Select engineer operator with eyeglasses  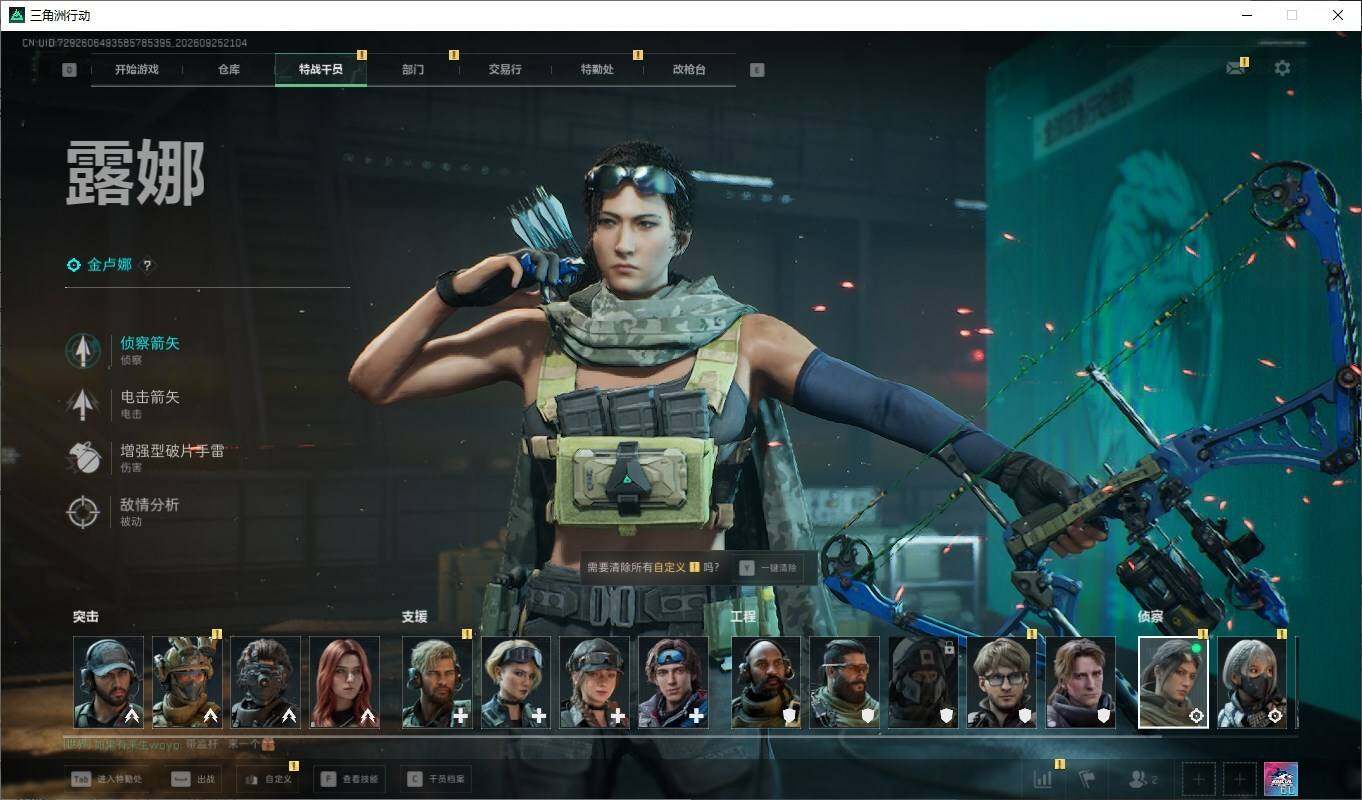pos(1002,682)
